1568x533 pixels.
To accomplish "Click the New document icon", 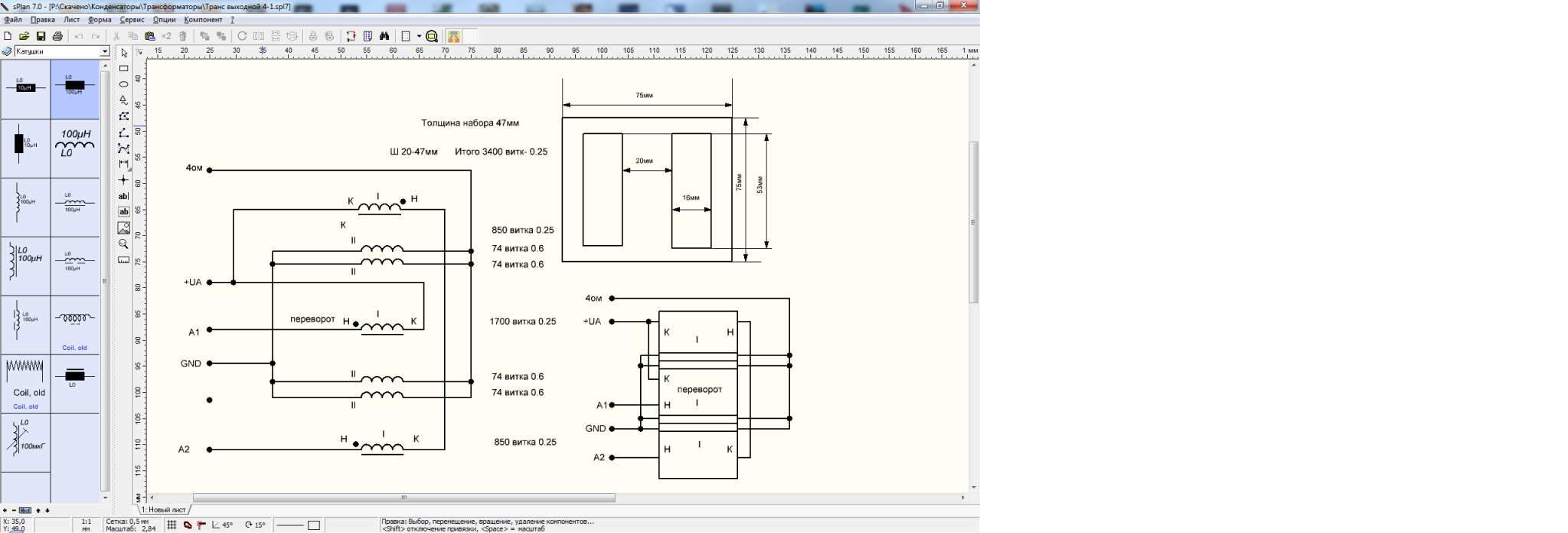I will [x=8, y=36].
